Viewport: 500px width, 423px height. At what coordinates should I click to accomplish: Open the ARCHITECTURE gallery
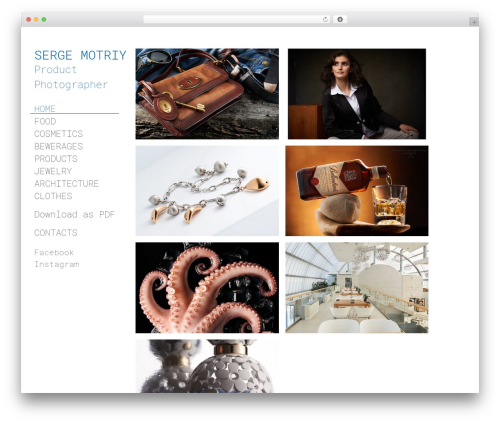click(66, 184)
